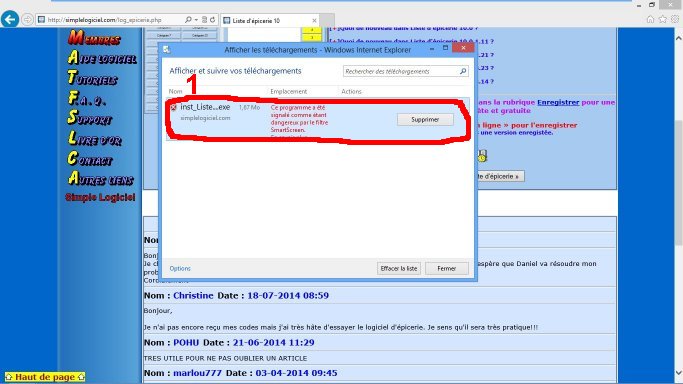
Task: Open the Membres sidebar menu item
Action: (94, 37)
